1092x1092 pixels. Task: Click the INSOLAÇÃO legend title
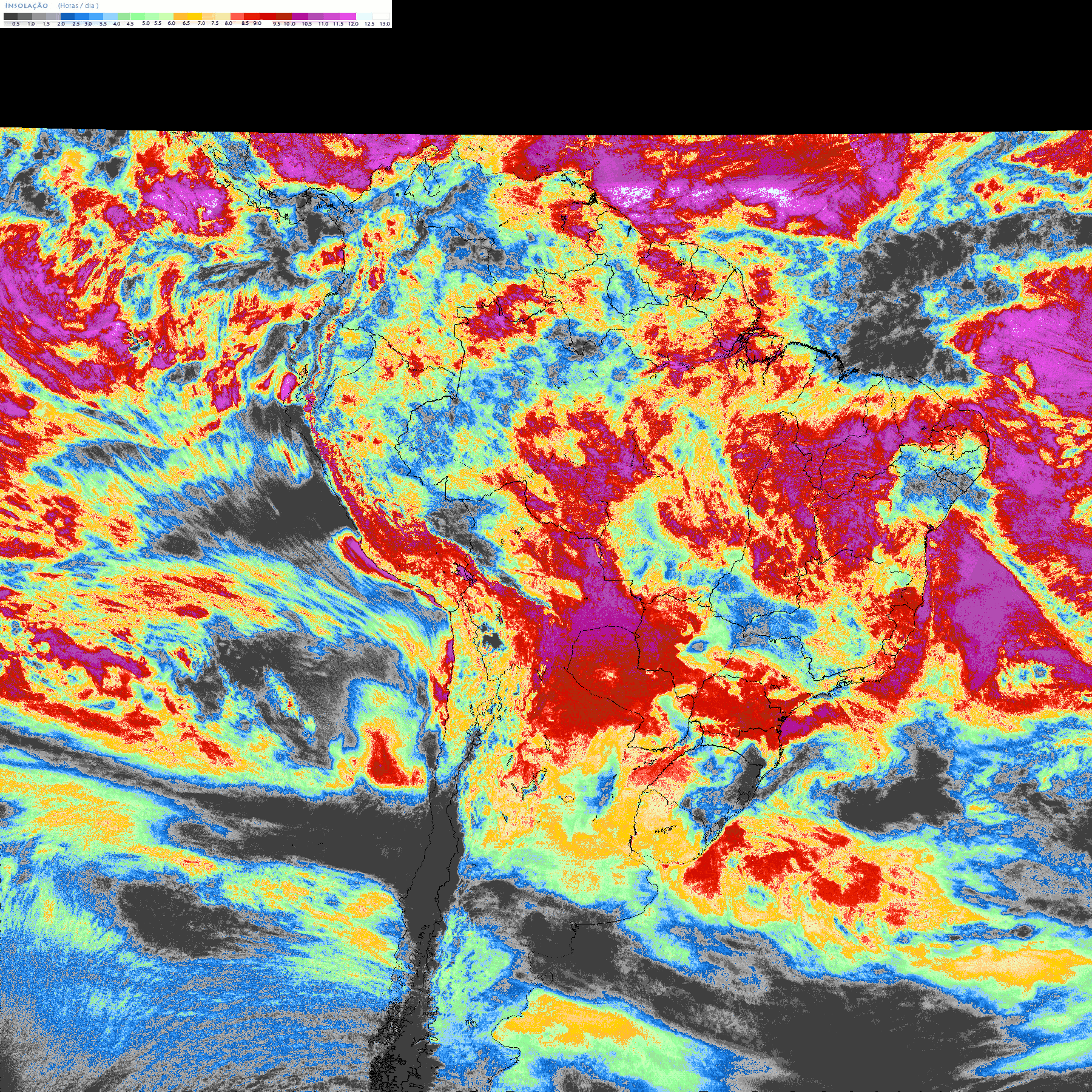tap(27, 5)
